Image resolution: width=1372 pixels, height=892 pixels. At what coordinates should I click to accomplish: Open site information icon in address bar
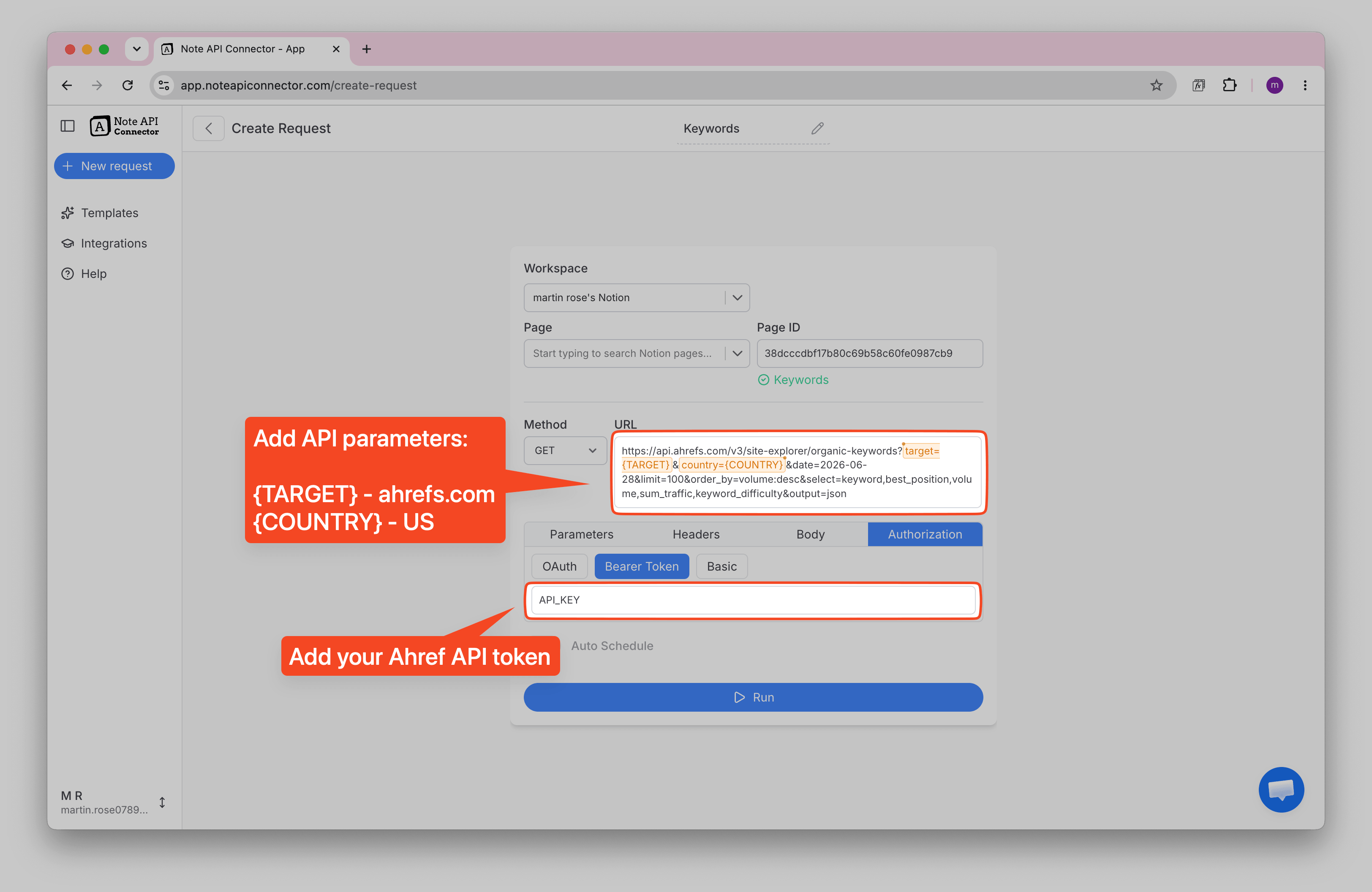(164, 85)
